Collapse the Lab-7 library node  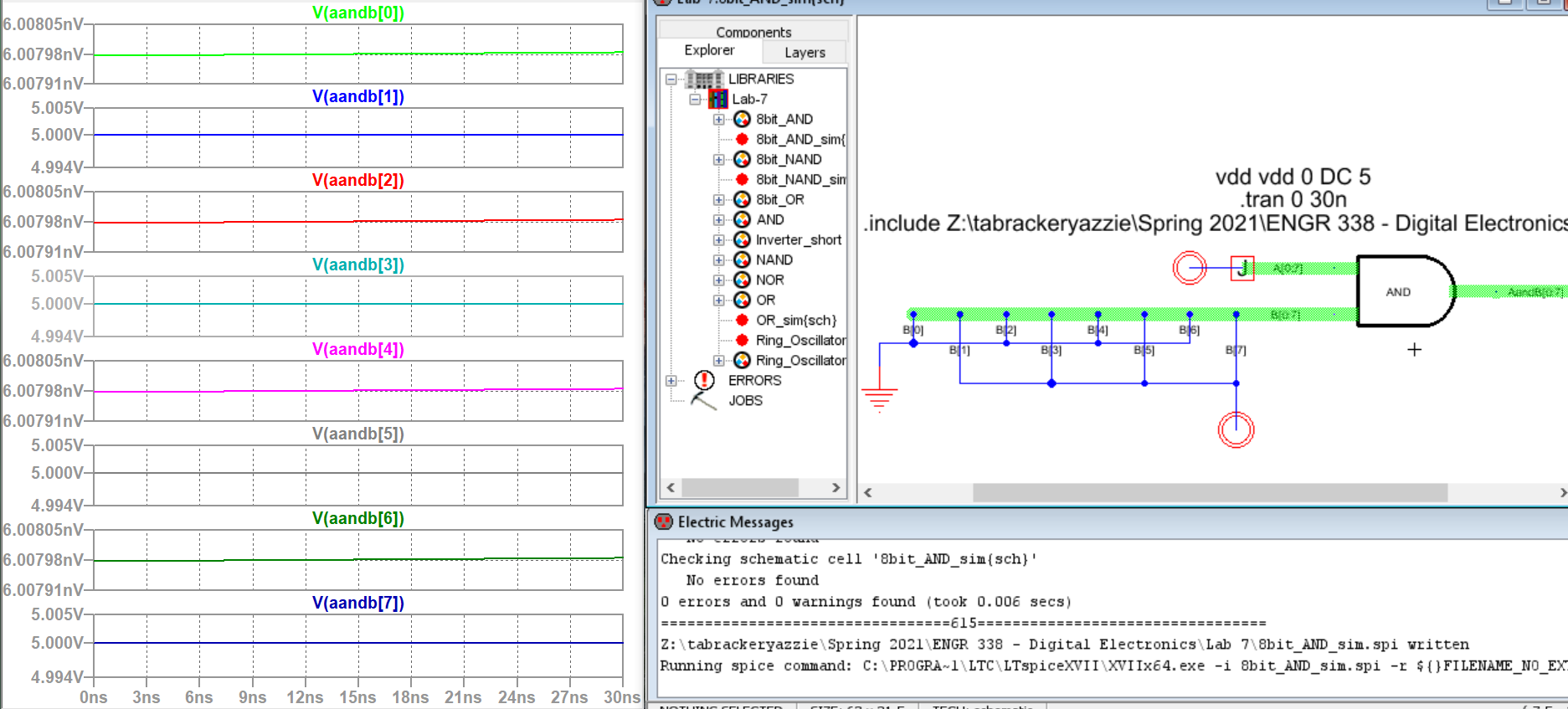[695, 99]
